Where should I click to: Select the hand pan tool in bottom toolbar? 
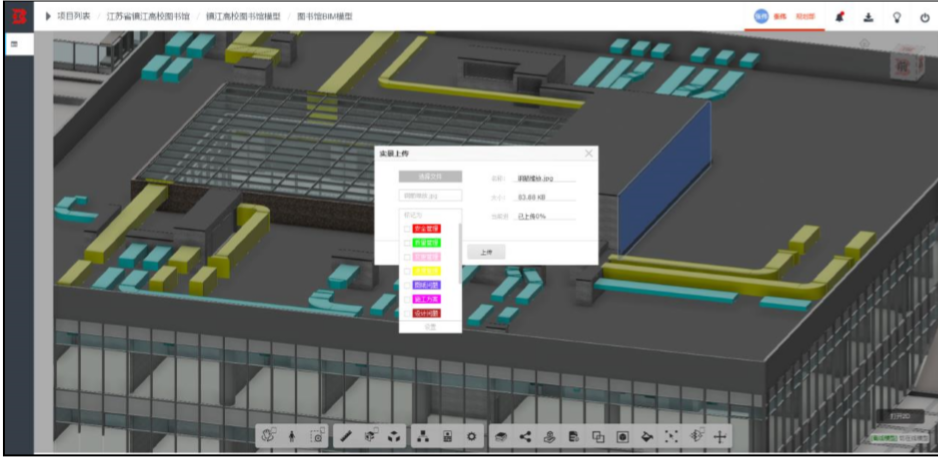(267, 436)
